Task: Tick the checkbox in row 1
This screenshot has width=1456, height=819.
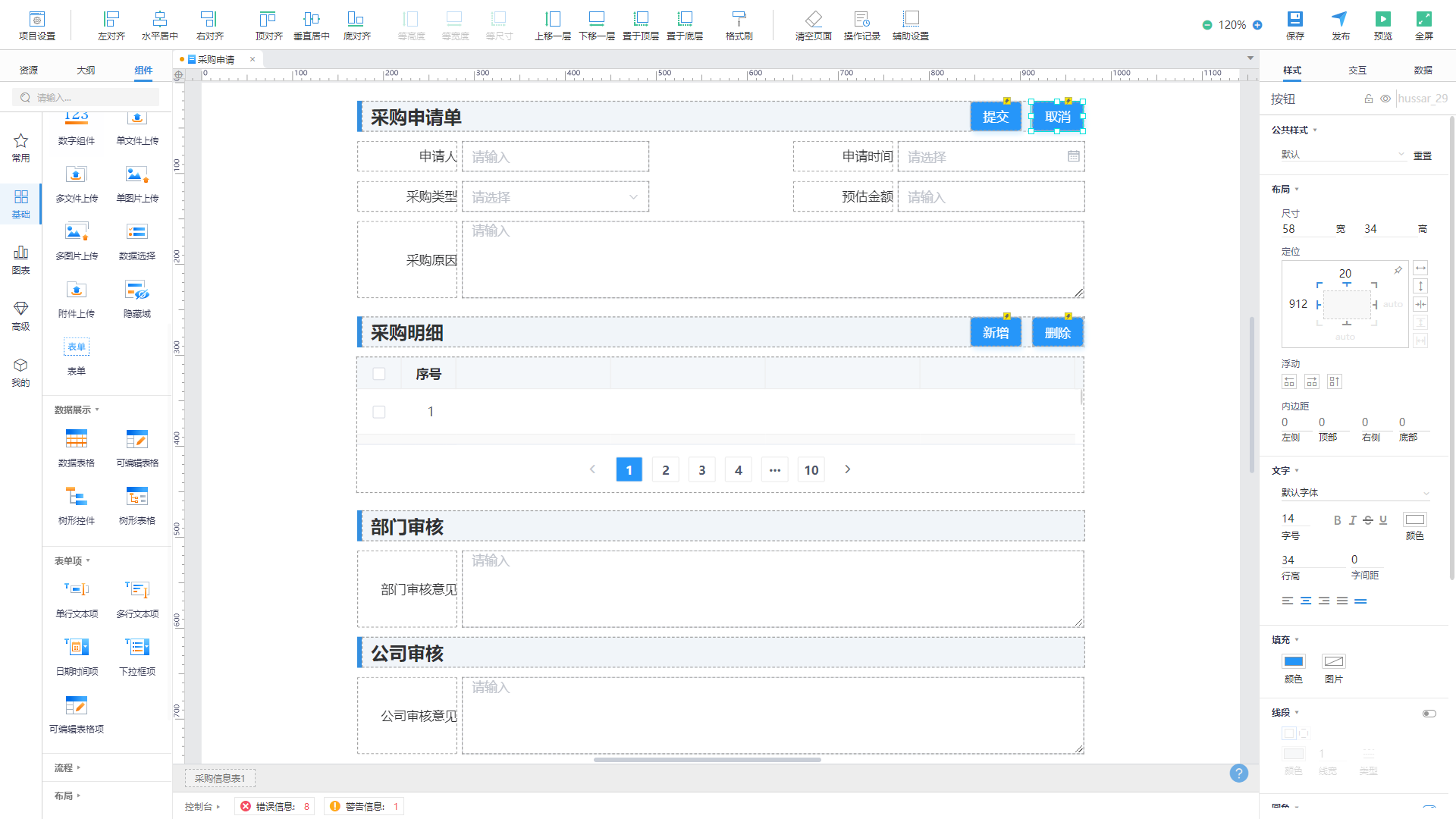Action: point(379,412)
